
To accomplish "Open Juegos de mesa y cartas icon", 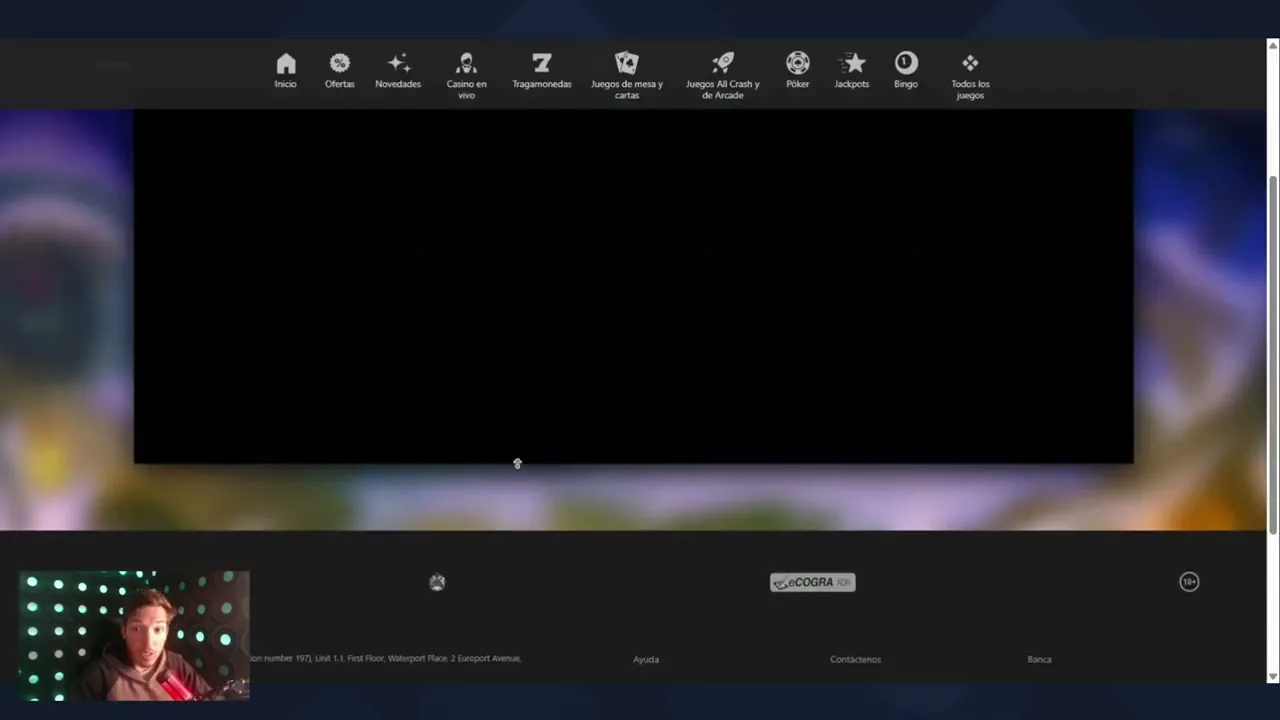I will pos(627,64).
